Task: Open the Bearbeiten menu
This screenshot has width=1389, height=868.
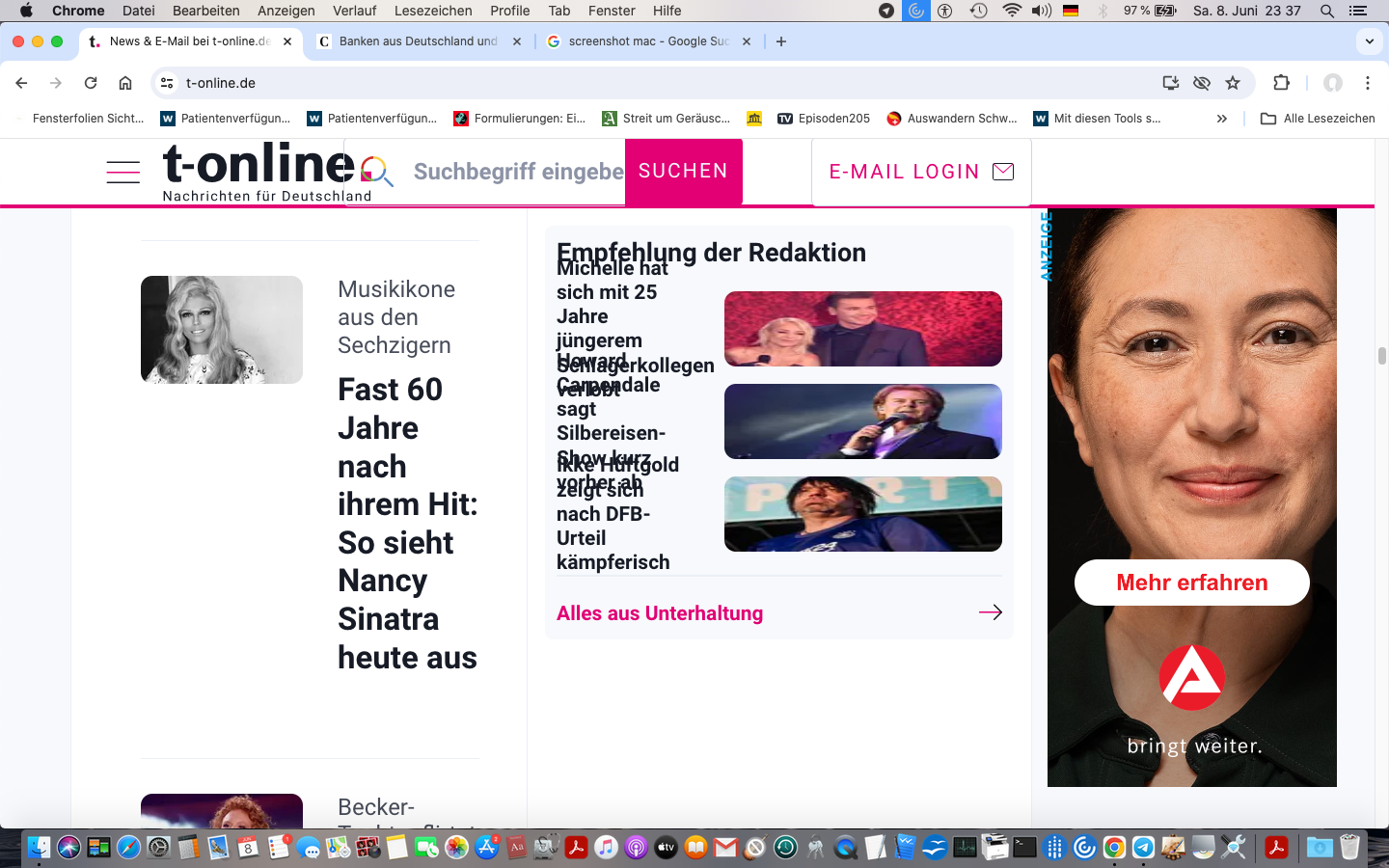Action: pos(206,11)
